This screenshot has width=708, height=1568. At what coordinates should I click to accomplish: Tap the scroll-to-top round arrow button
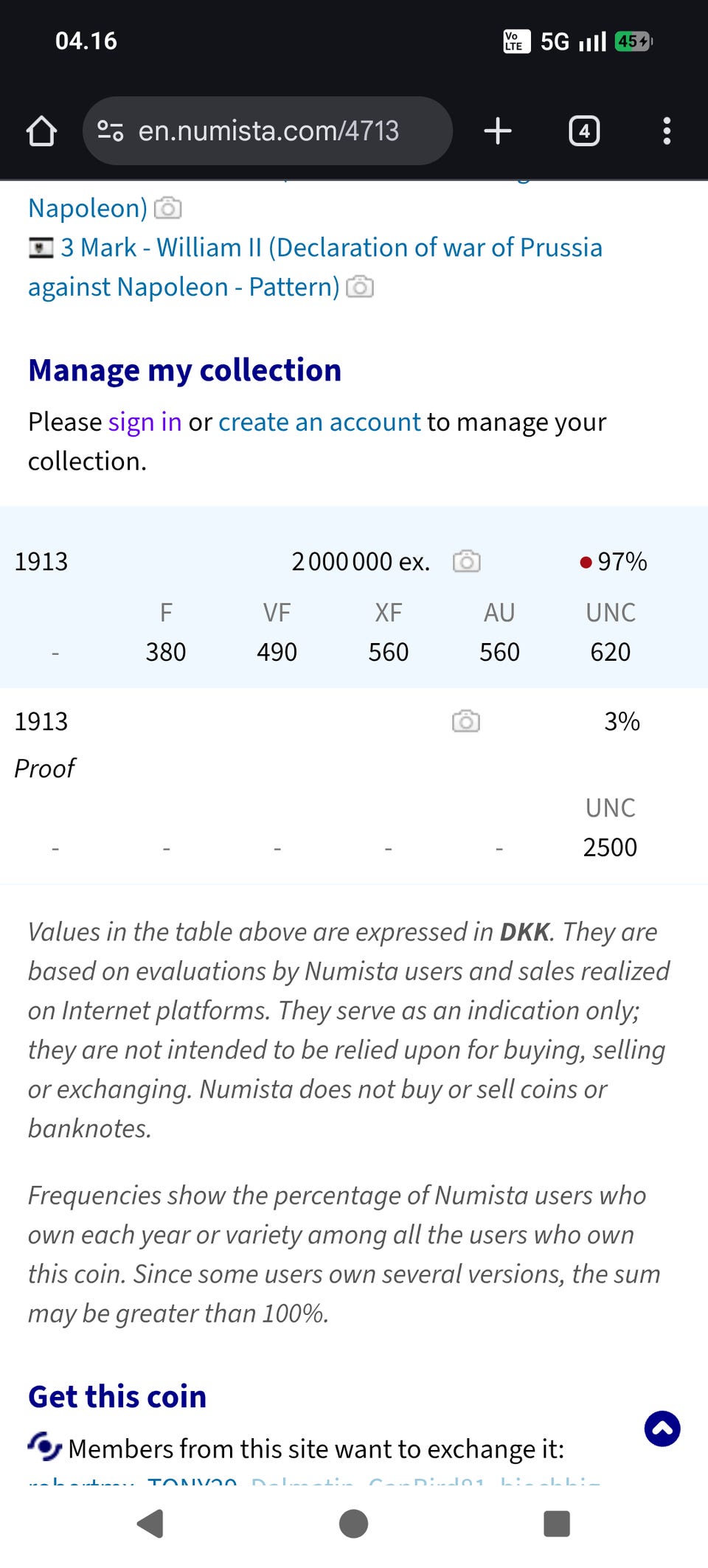point(662,1429)
